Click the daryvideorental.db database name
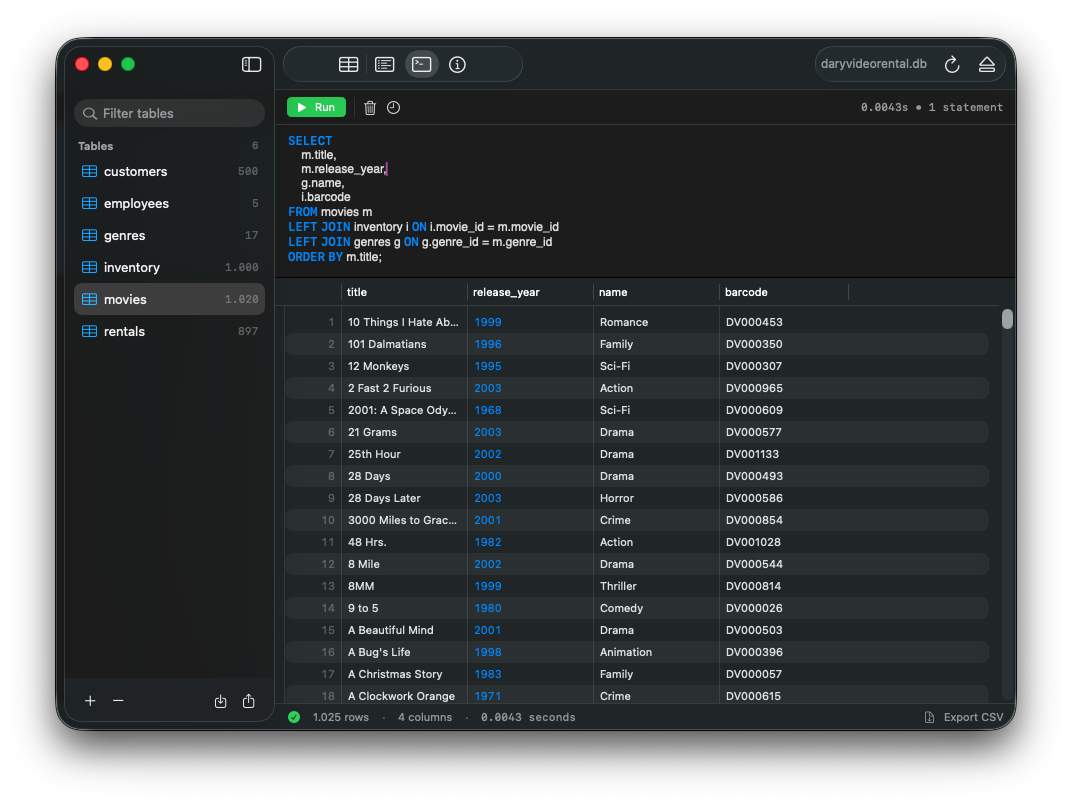The width and height of the screenshot is (1072, 804). [x=874, y=64]
